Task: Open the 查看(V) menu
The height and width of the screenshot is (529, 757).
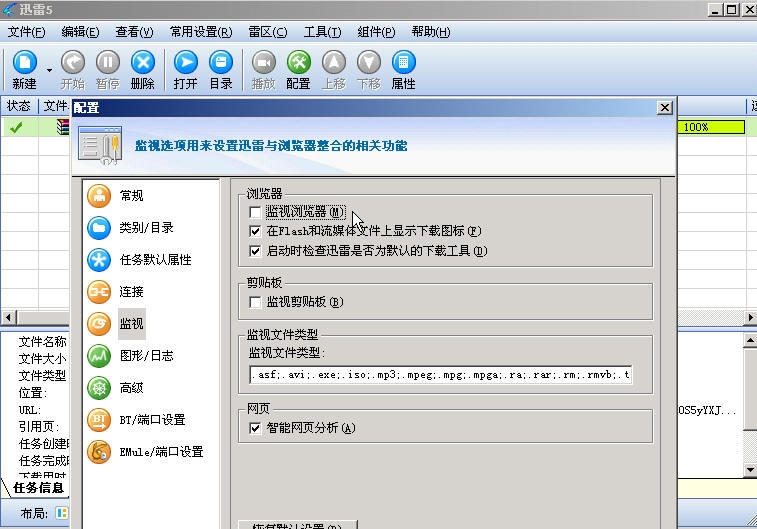Action: click(x=134, y=32)
